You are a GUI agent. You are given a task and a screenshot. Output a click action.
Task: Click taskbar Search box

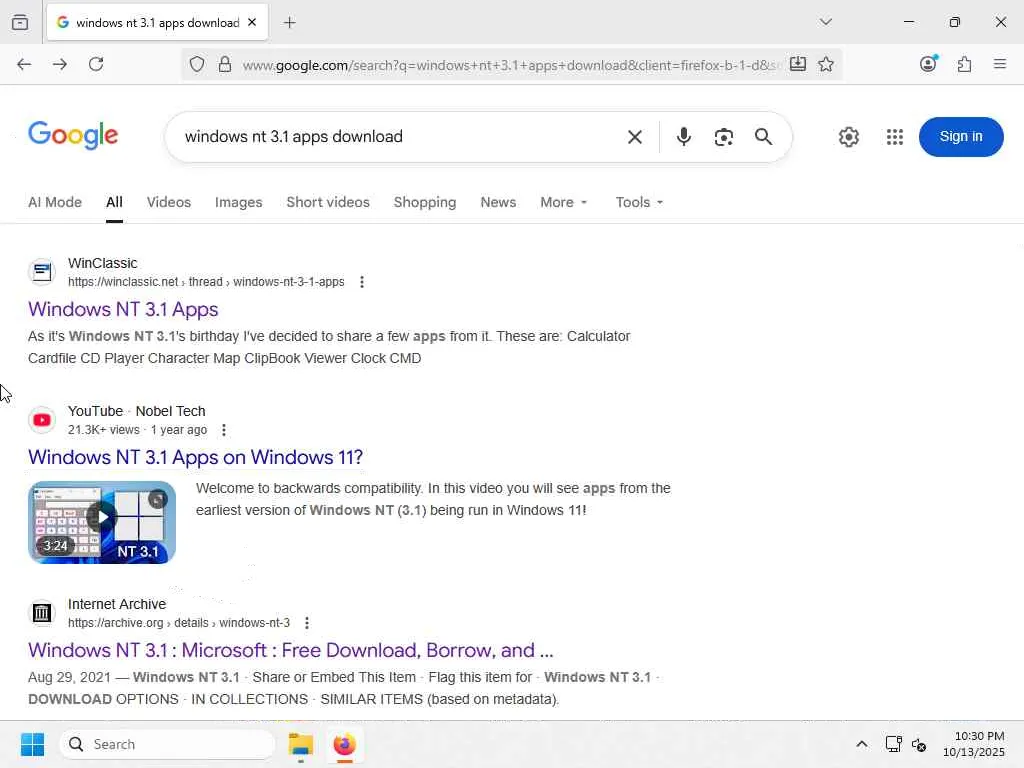pyautogui.click(x=167, y=744)
